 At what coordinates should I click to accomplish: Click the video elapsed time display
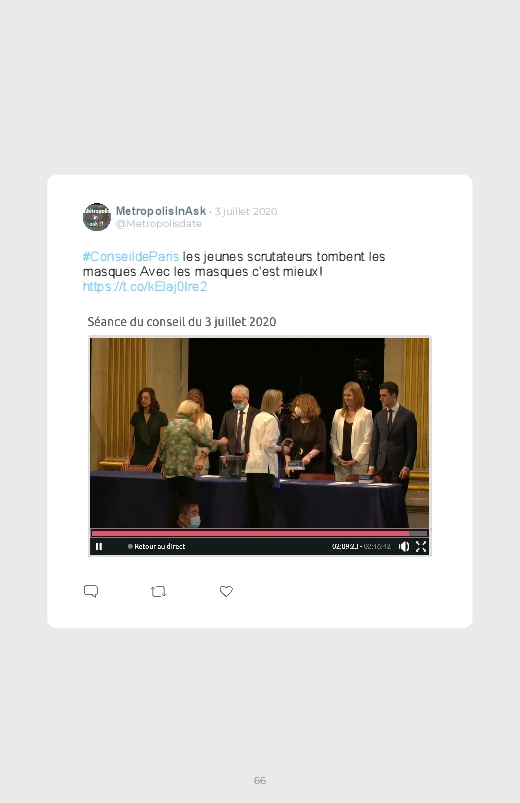click(345, 546)
